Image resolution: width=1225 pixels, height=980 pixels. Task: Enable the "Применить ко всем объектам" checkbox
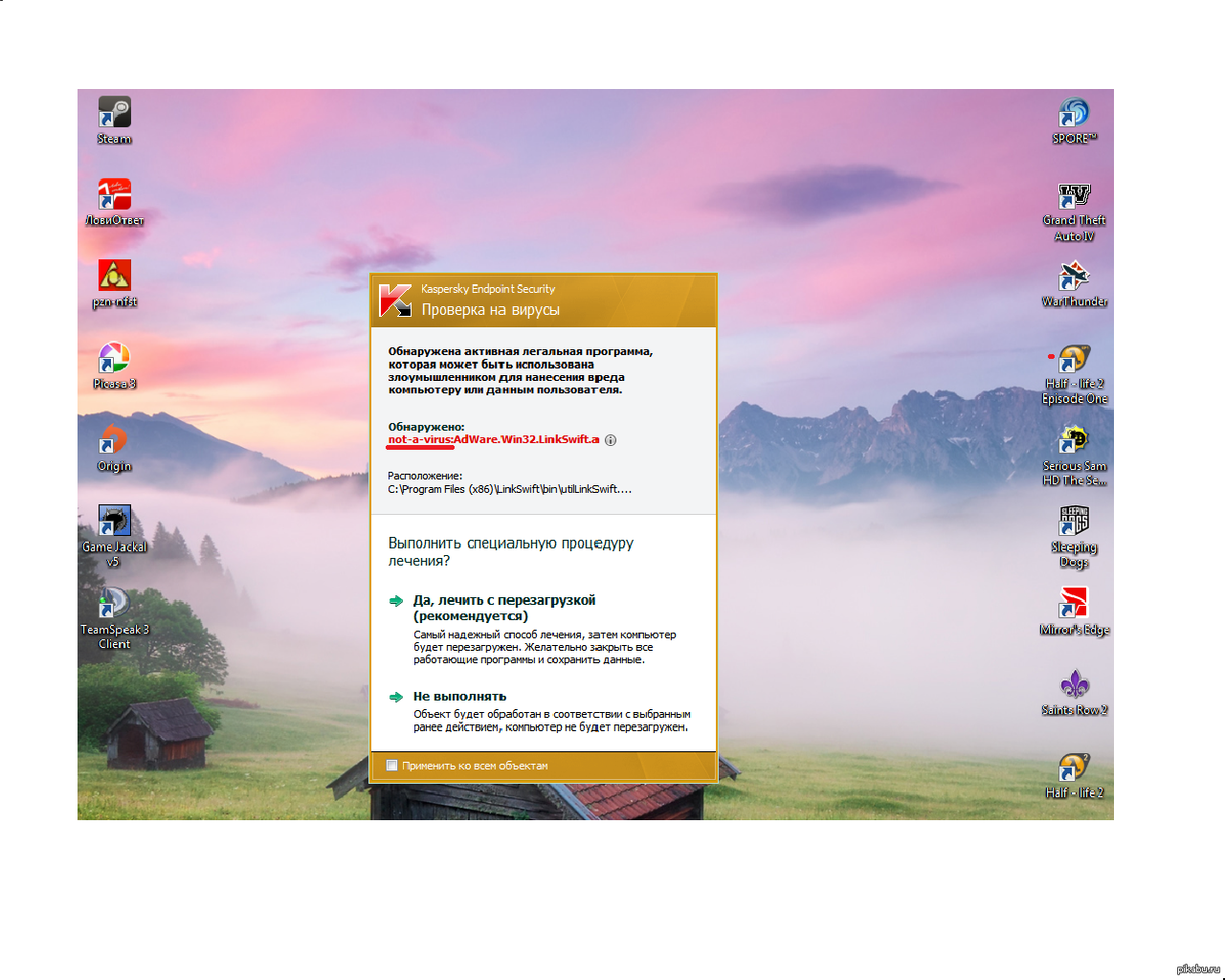coord(391,766)
